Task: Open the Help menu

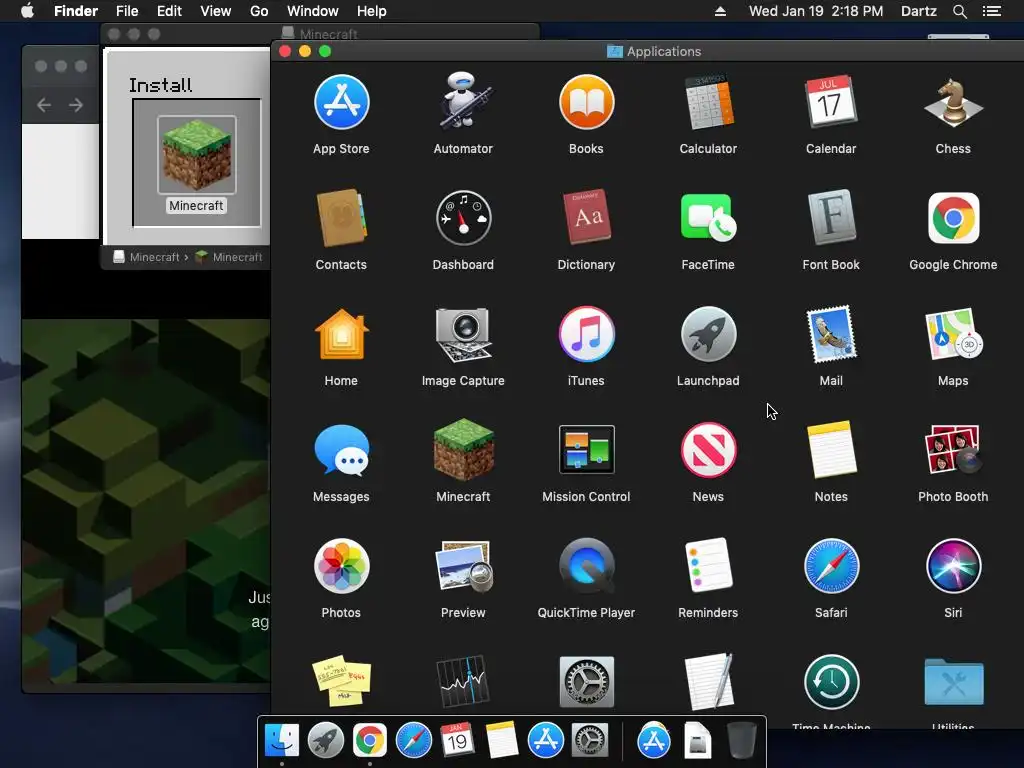Action: [372, 11]
